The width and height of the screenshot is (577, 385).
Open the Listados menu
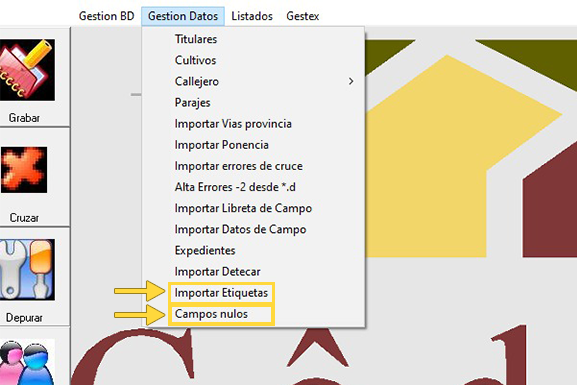pyautogui.click(x=252, y=16)
